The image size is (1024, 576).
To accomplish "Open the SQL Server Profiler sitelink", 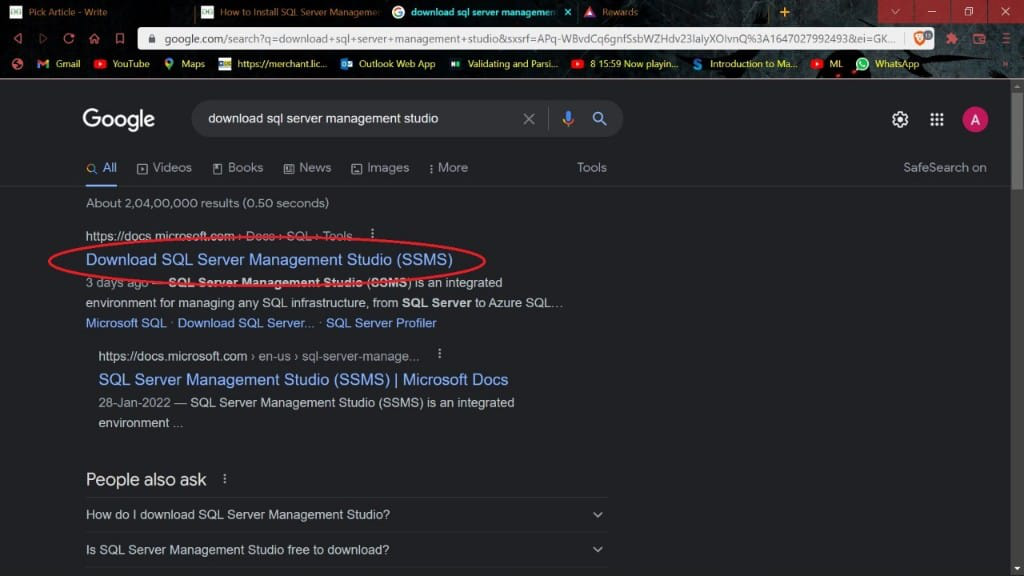I will point(381,323).
